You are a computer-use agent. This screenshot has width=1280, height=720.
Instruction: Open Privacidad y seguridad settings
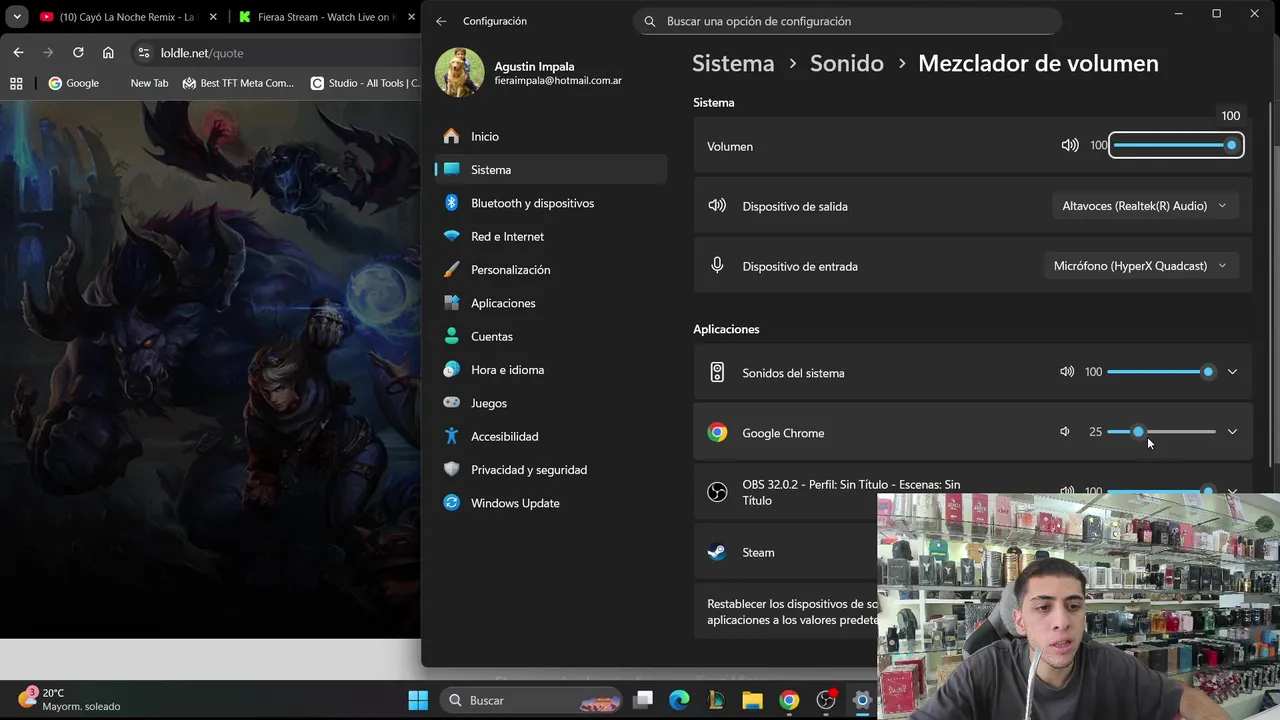(x=551, y=470)
